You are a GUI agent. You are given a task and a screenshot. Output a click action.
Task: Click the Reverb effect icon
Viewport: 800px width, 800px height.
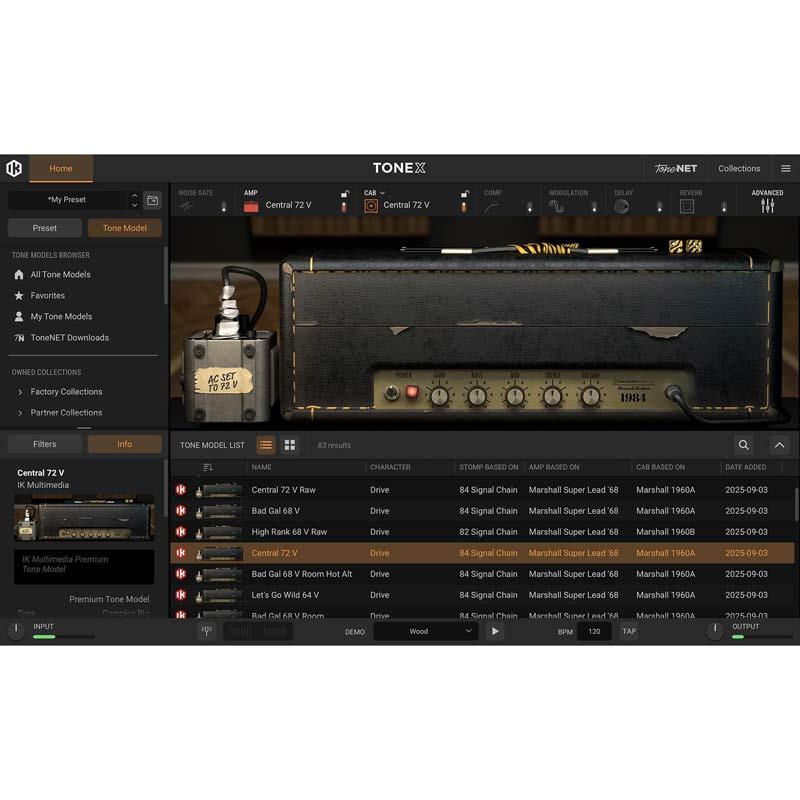[x=687, y=206]
